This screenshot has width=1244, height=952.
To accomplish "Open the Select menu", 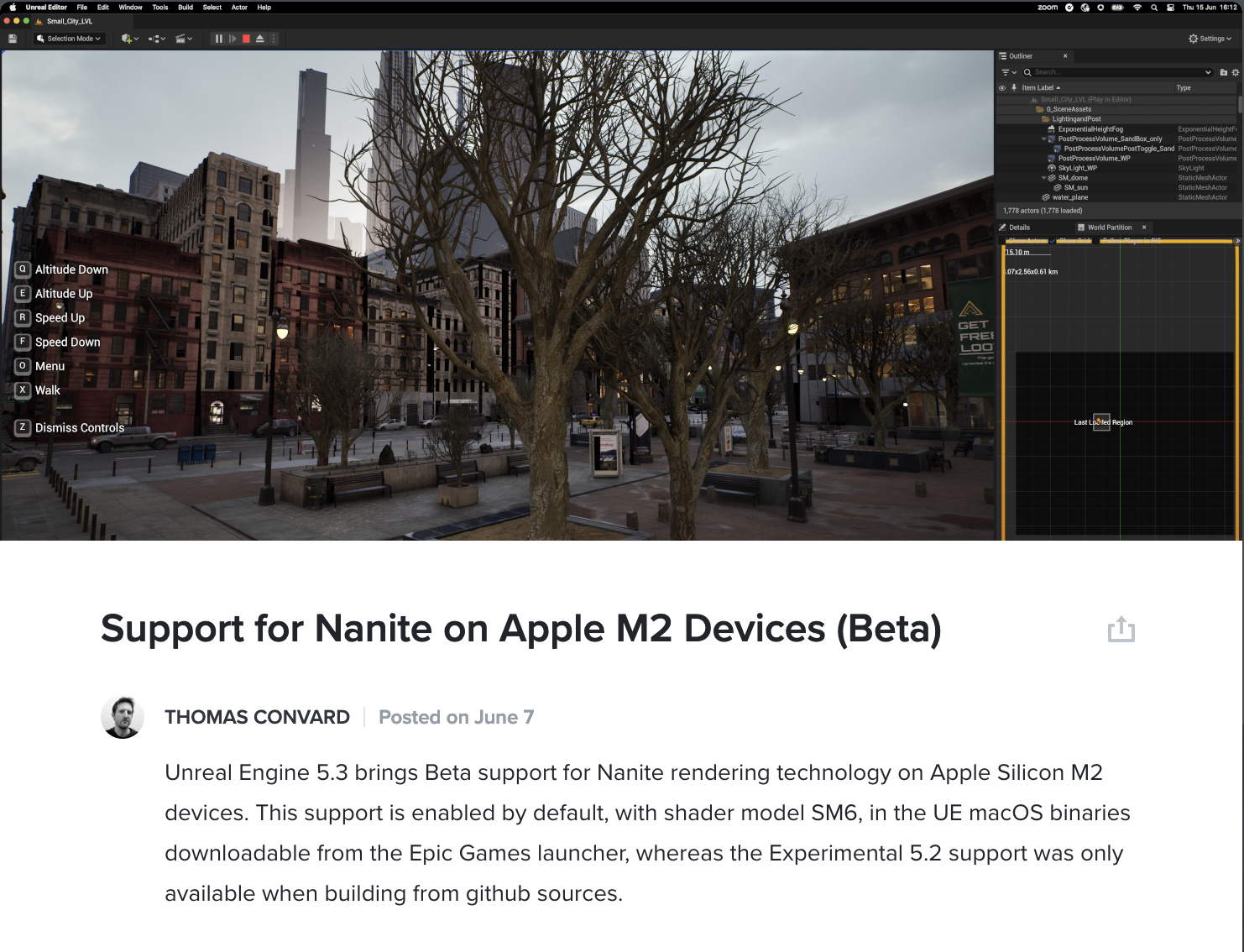I will [212, 8].
